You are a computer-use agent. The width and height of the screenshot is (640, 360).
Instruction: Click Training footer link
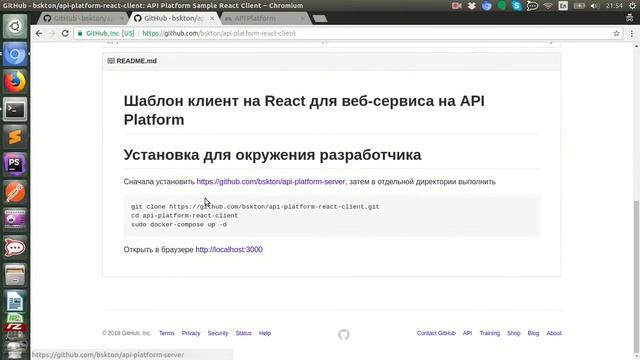[x=490, y=333]
